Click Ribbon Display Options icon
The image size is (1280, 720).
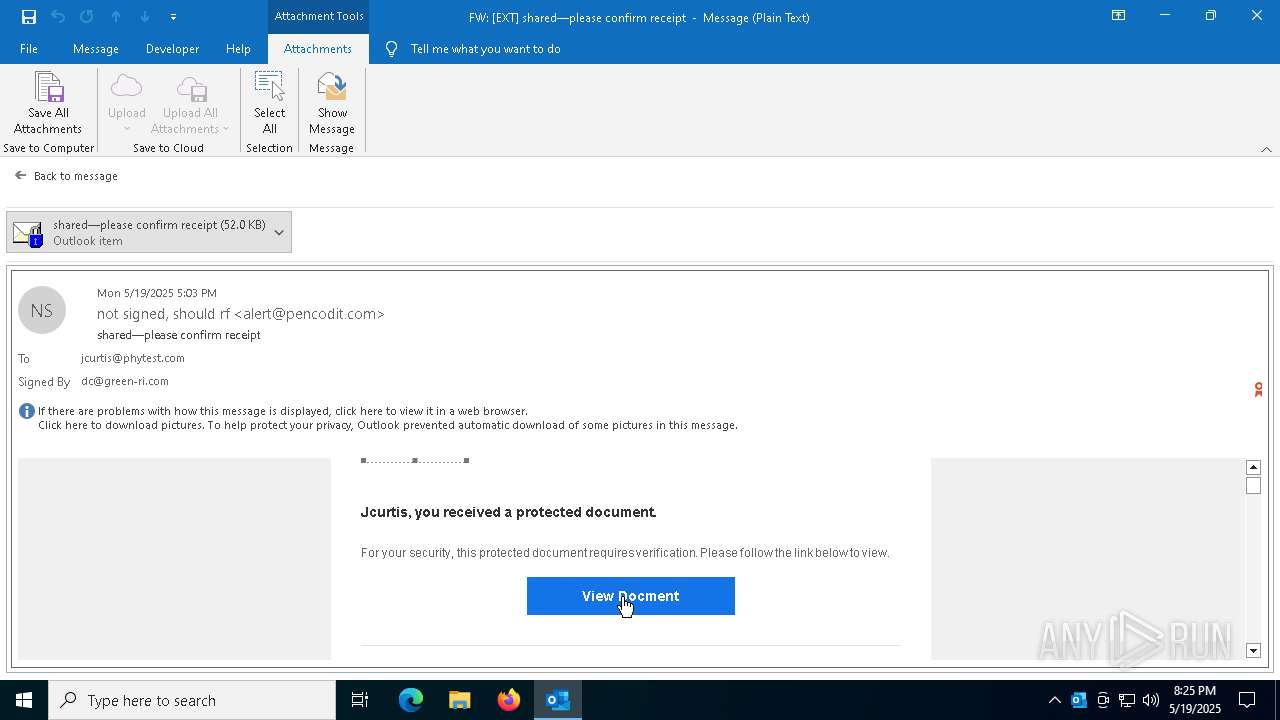coord(1119,16)
